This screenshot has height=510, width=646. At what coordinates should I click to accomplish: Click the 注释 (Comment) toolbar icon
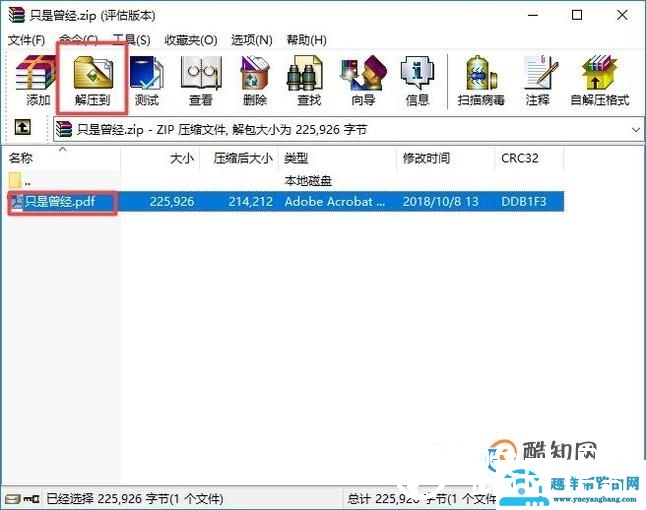point(540,73)
